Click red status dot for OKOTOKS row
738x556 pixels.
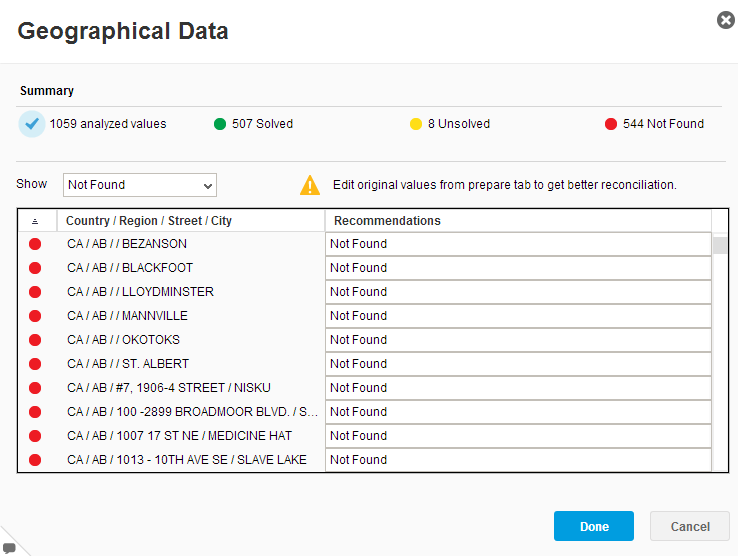point(35,340)
